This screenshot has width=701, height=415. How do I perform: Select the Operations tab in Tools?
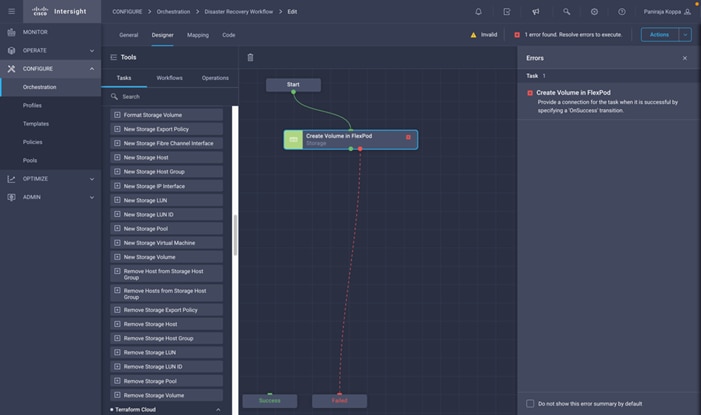coord(215,78)
